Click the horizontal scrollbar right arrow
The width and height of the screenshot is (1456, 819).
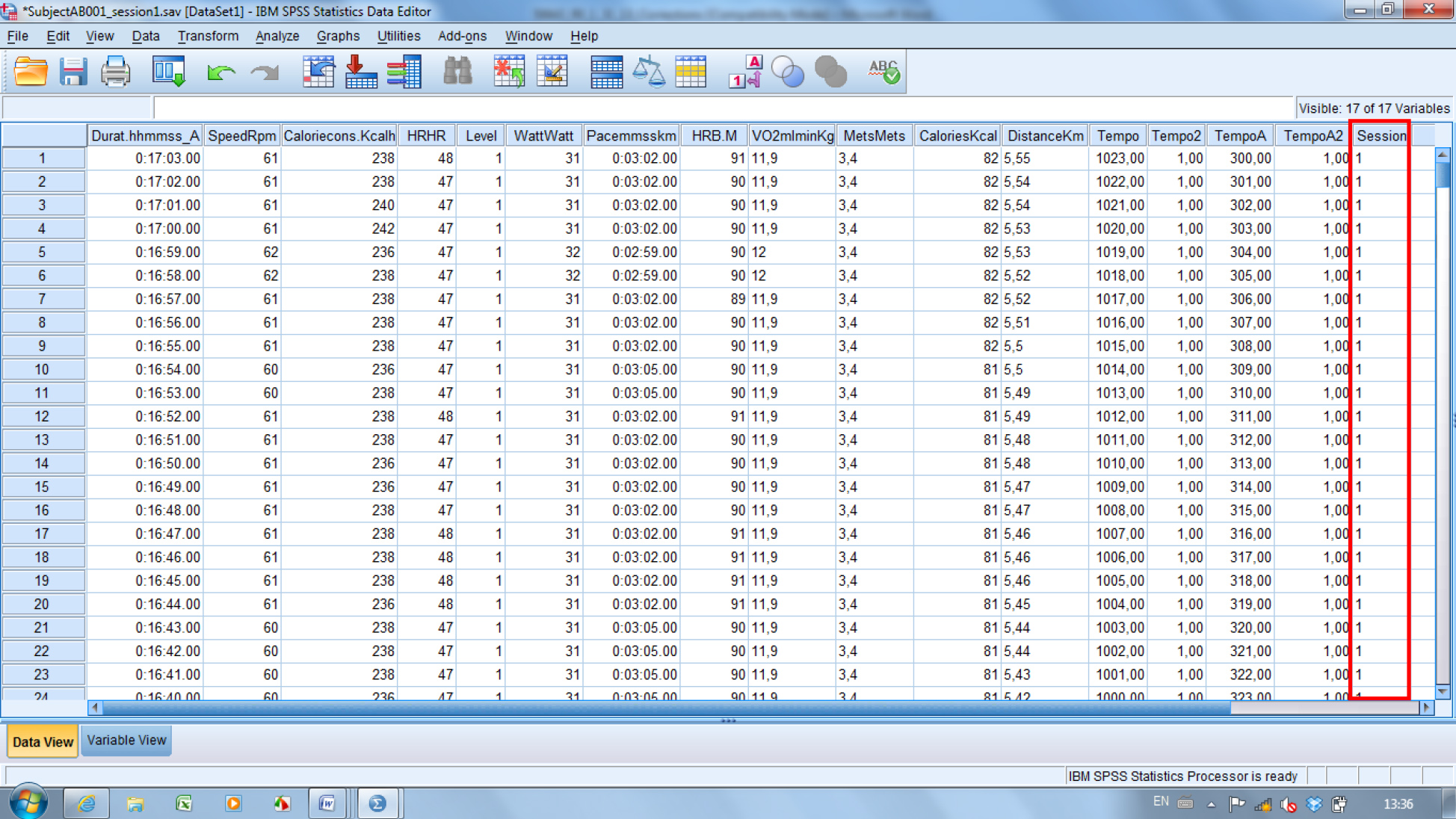1426,707
